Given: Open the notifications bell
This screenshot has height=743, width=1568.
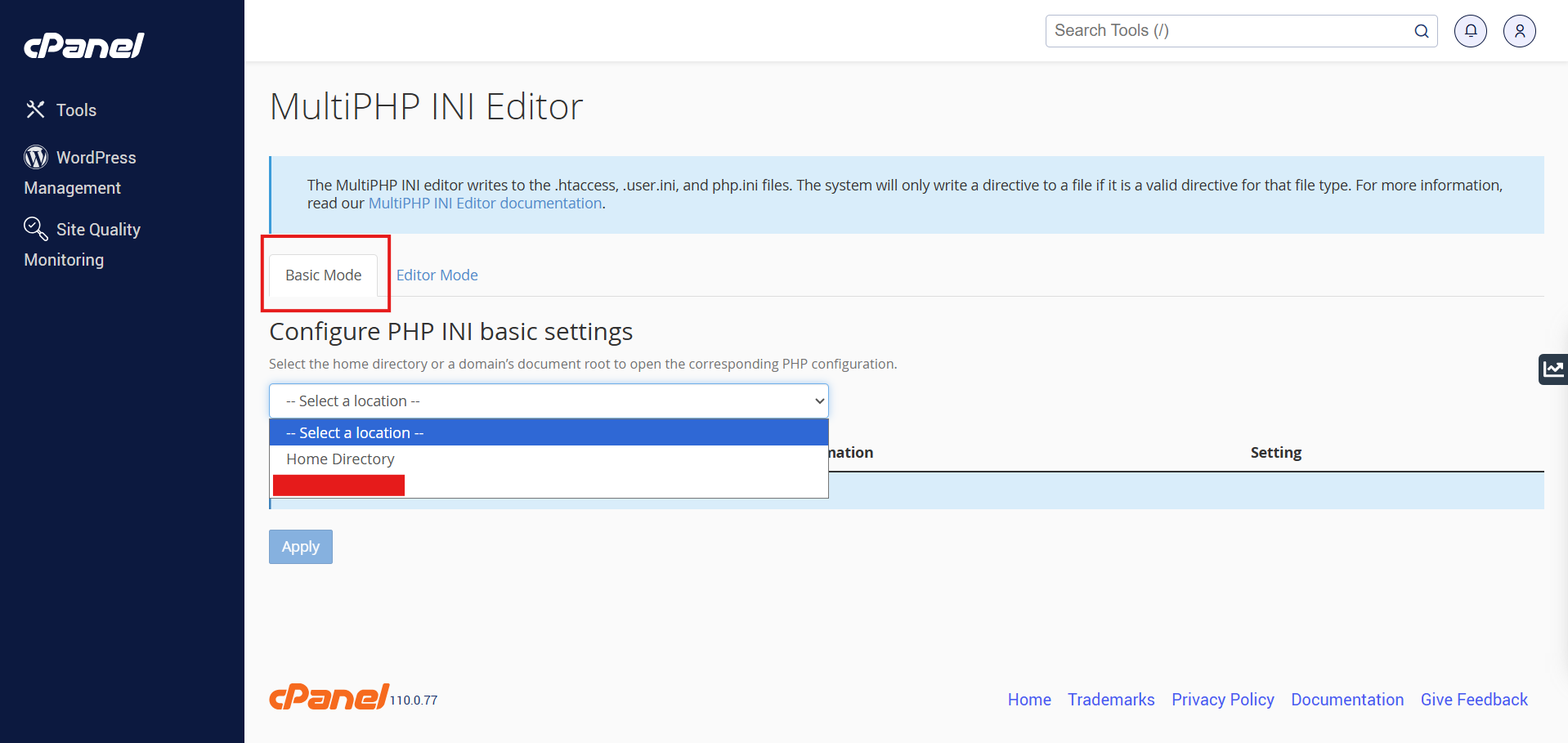Looking at the screenshot, I should (1470, 31).
